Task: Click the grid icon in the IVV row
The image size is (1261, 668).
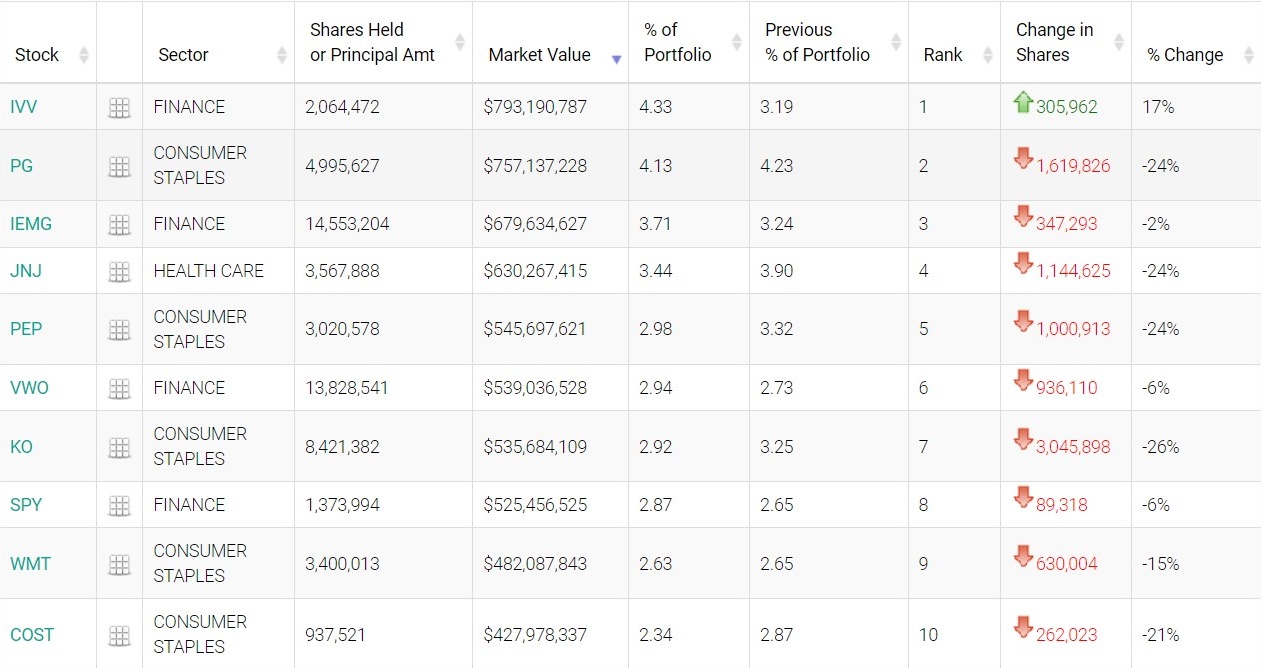Action: point(119,108)
